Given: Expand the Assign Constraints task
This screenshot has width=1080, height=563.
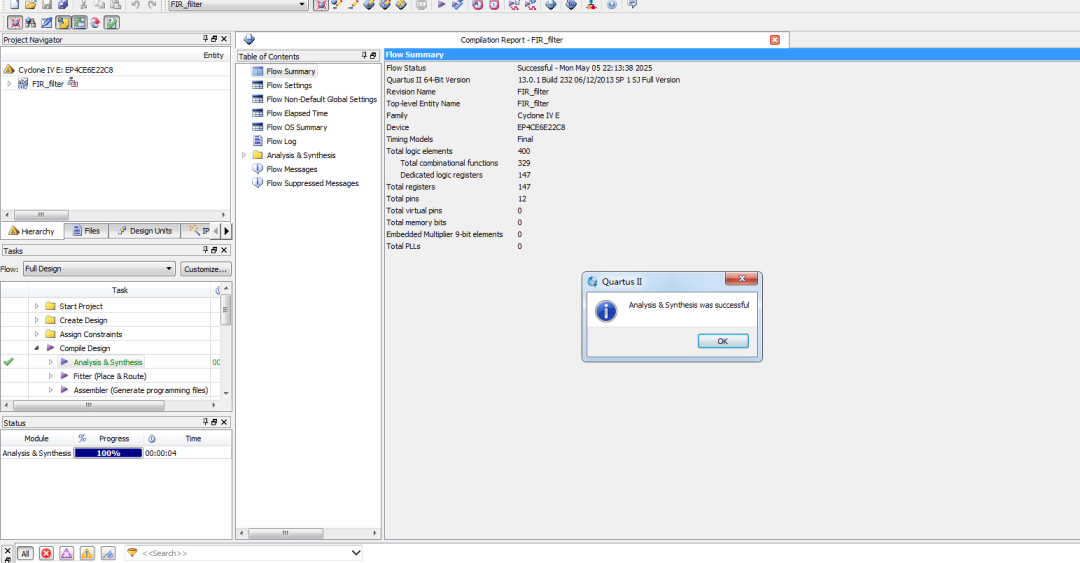Looking at the screenshot, I should 37,334.
